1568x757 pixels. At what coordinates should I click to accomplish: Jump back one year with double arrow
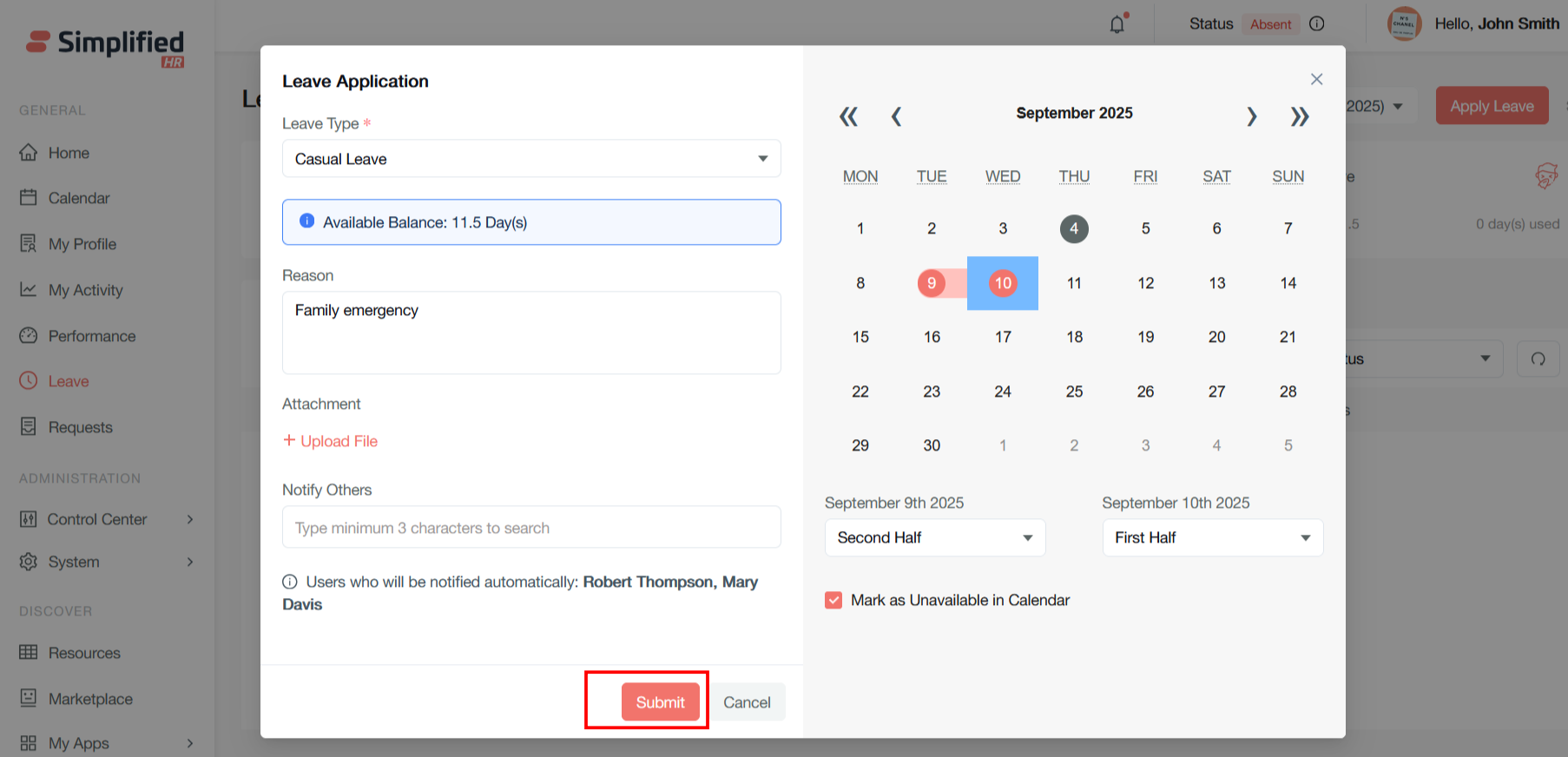[x=848, y=116]
